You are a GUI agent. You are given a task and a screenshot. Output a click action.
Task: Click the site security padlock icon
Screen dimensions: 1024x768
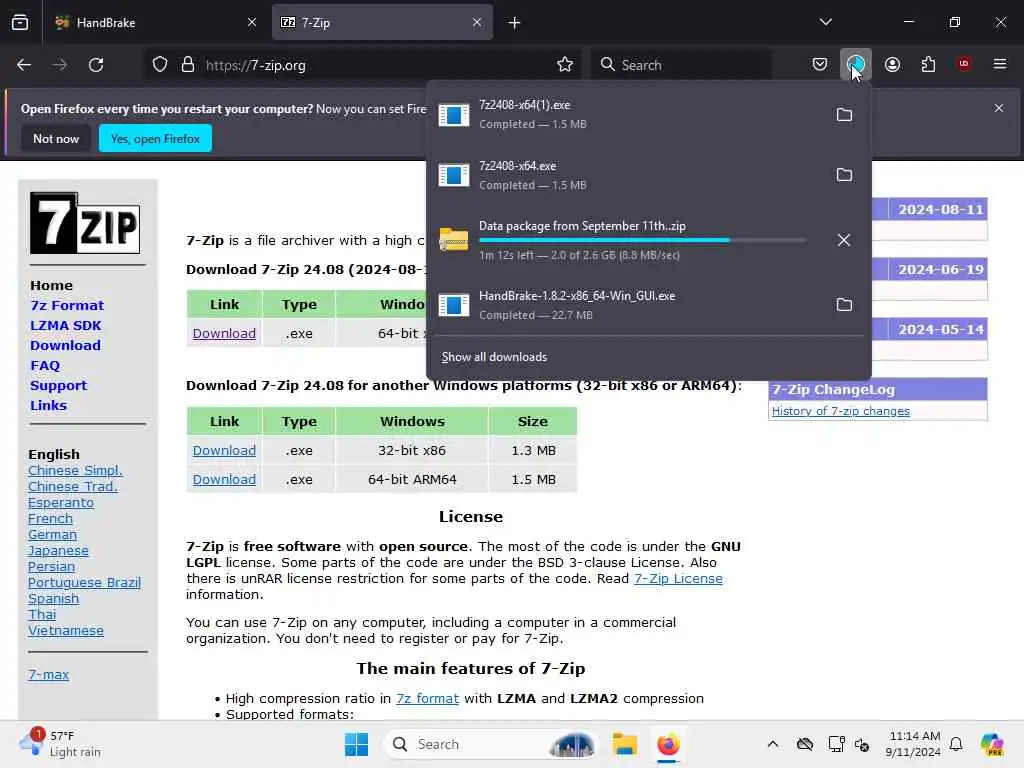(x=188, y=65)
